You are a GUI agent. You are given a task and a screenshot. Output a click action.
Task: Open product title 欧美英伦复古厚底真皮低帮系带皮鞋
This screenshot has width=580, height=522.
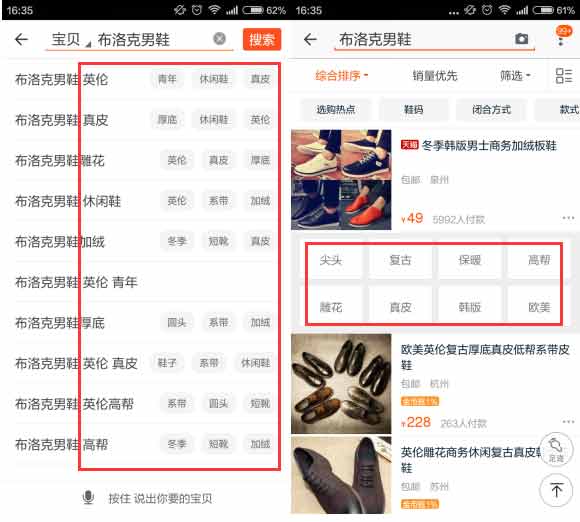pos(485,357)
